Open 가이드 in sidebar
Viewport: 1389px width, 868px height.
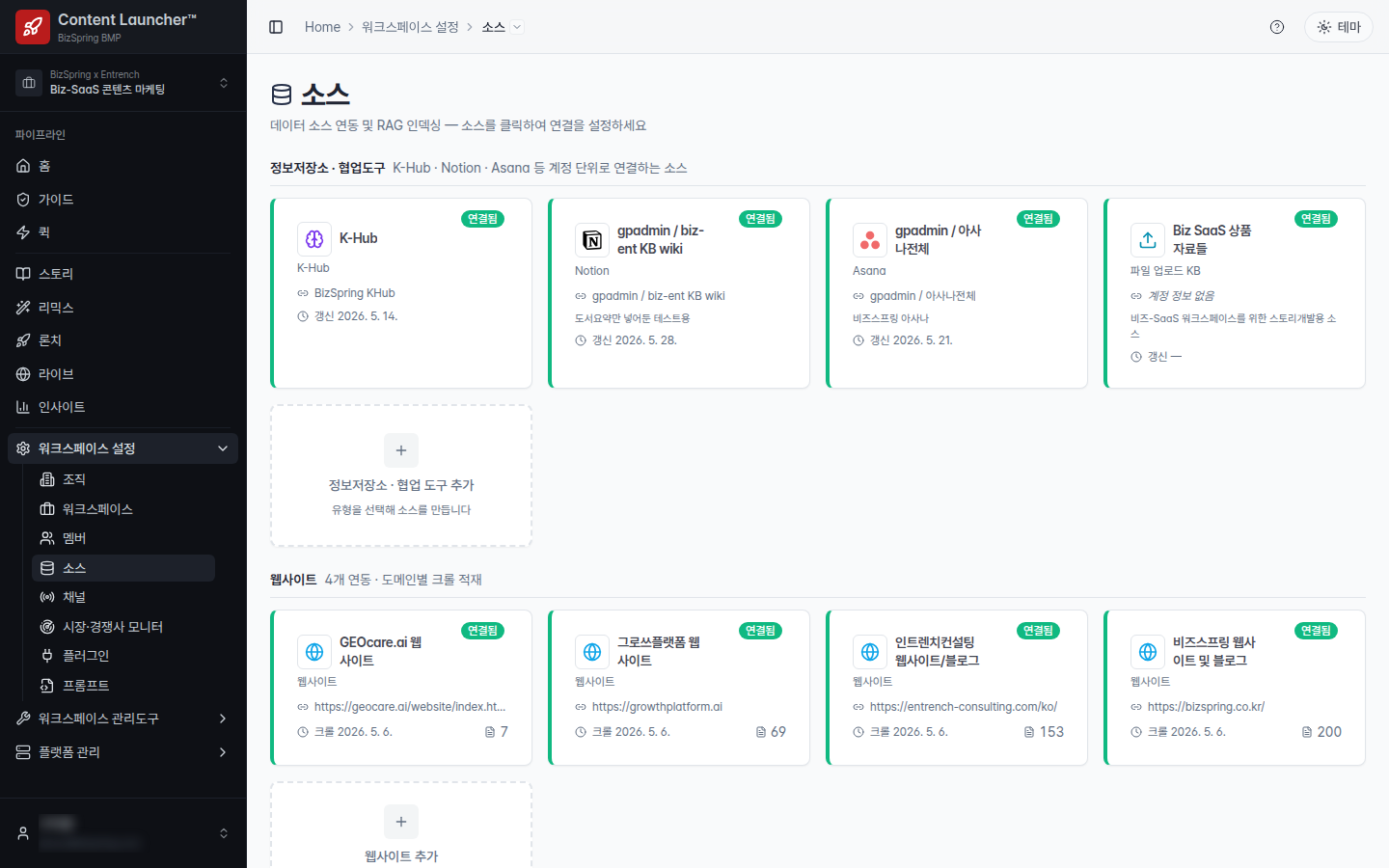click(123, 200)
